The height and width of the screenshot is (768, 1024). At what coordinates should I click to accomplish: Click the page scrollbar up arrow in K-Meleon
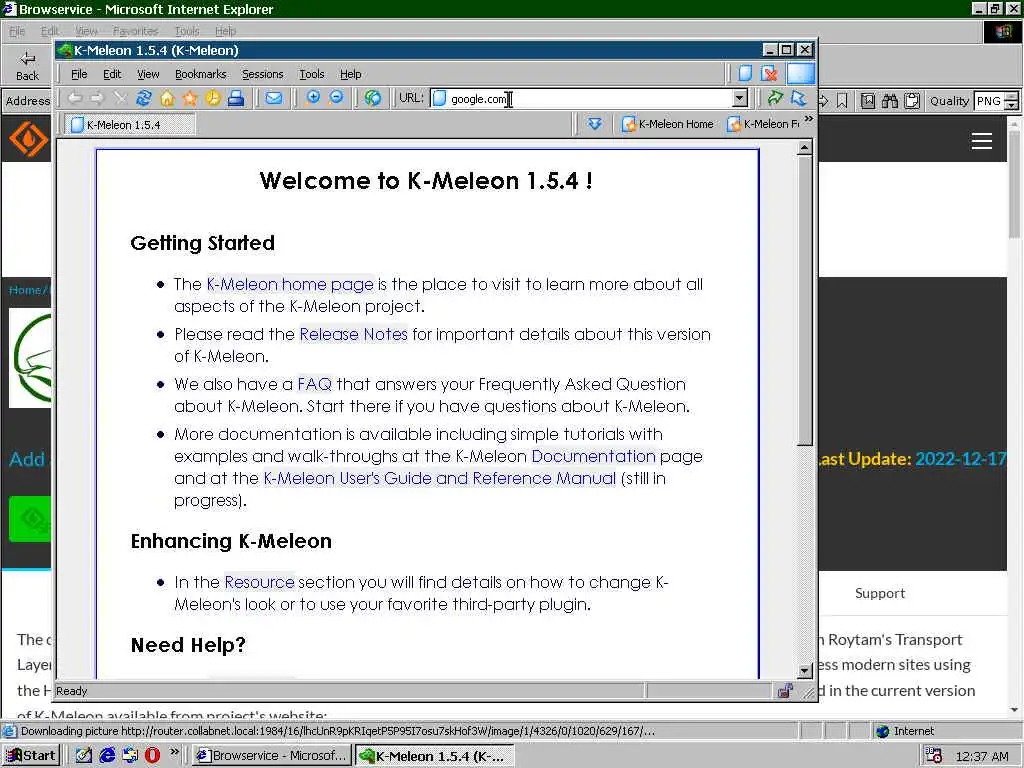[x=805, y=148]
